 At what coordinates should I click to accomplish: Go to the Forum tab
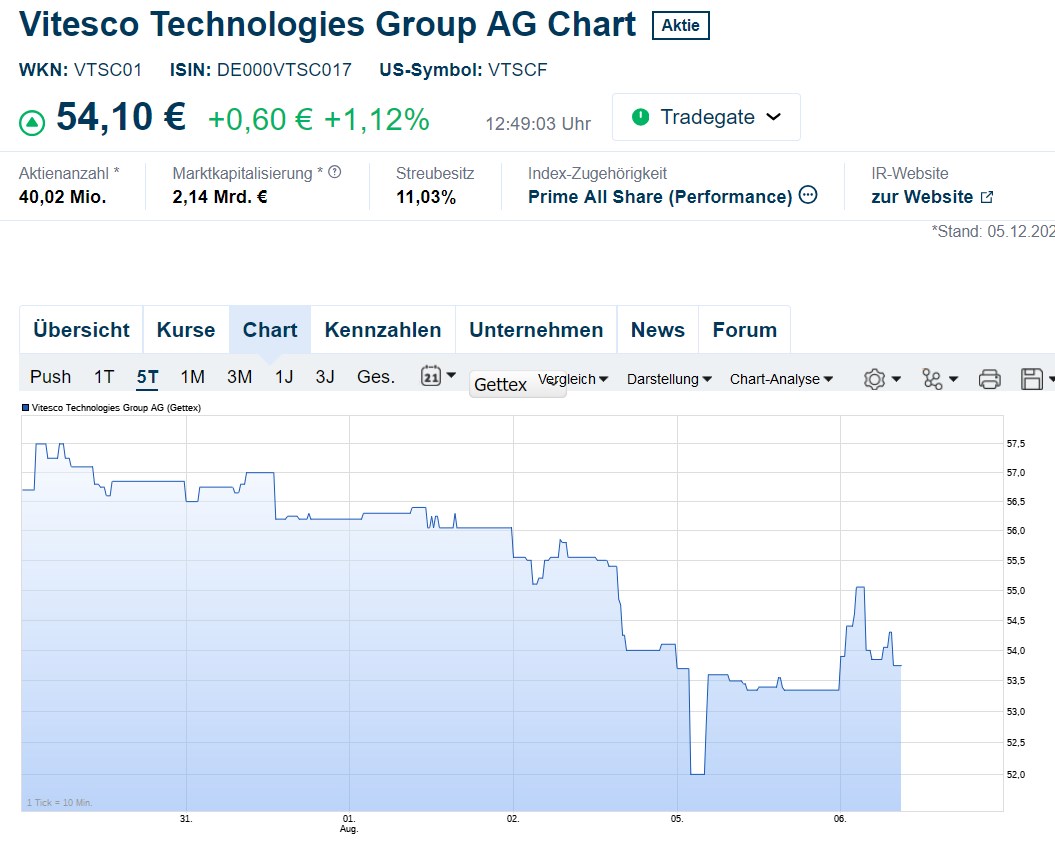744,330
